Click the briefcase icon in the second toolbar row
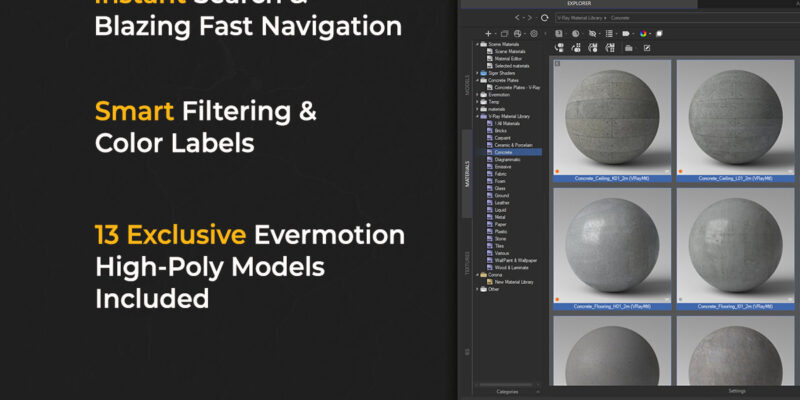The height and width of the screenshot is (400, 800). tap(629, 48)
